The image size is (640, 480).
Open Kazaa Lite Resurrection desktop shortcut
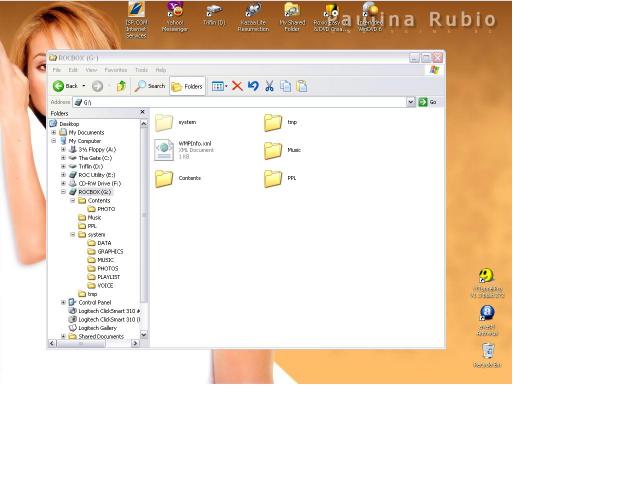(253, 17)
